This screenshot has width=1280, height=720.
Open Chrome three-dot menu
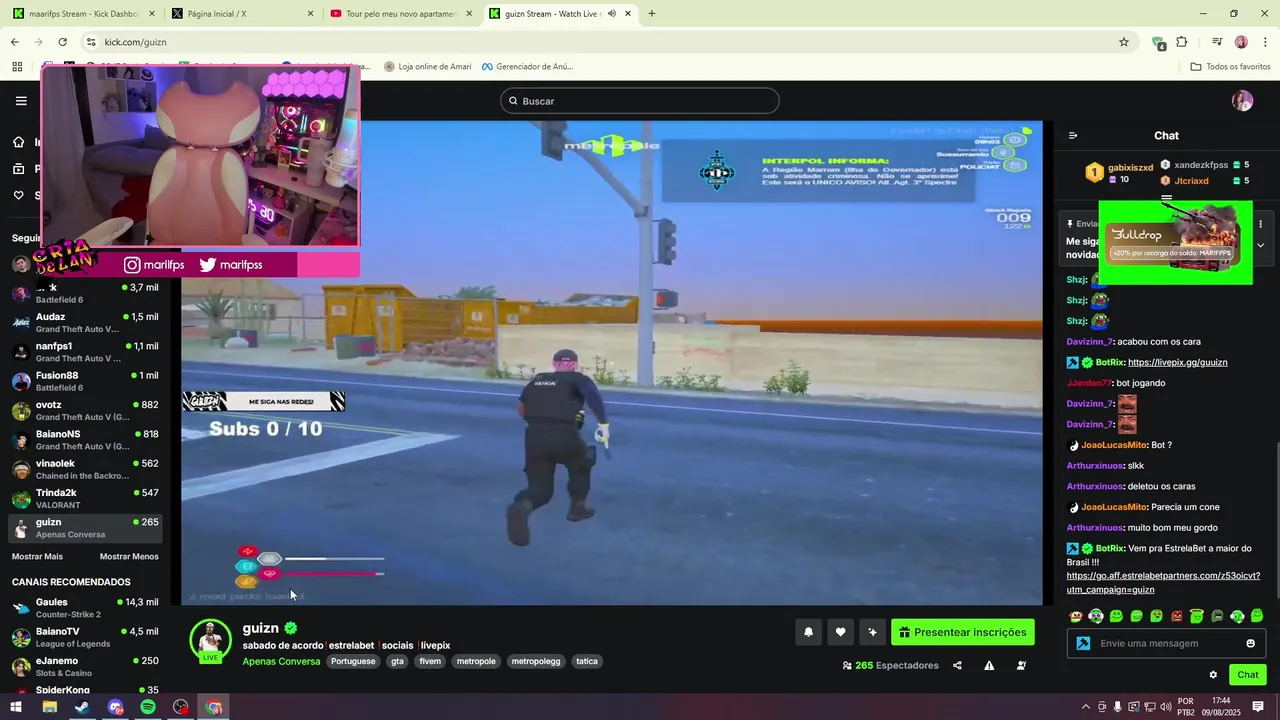coord(1265,42)
